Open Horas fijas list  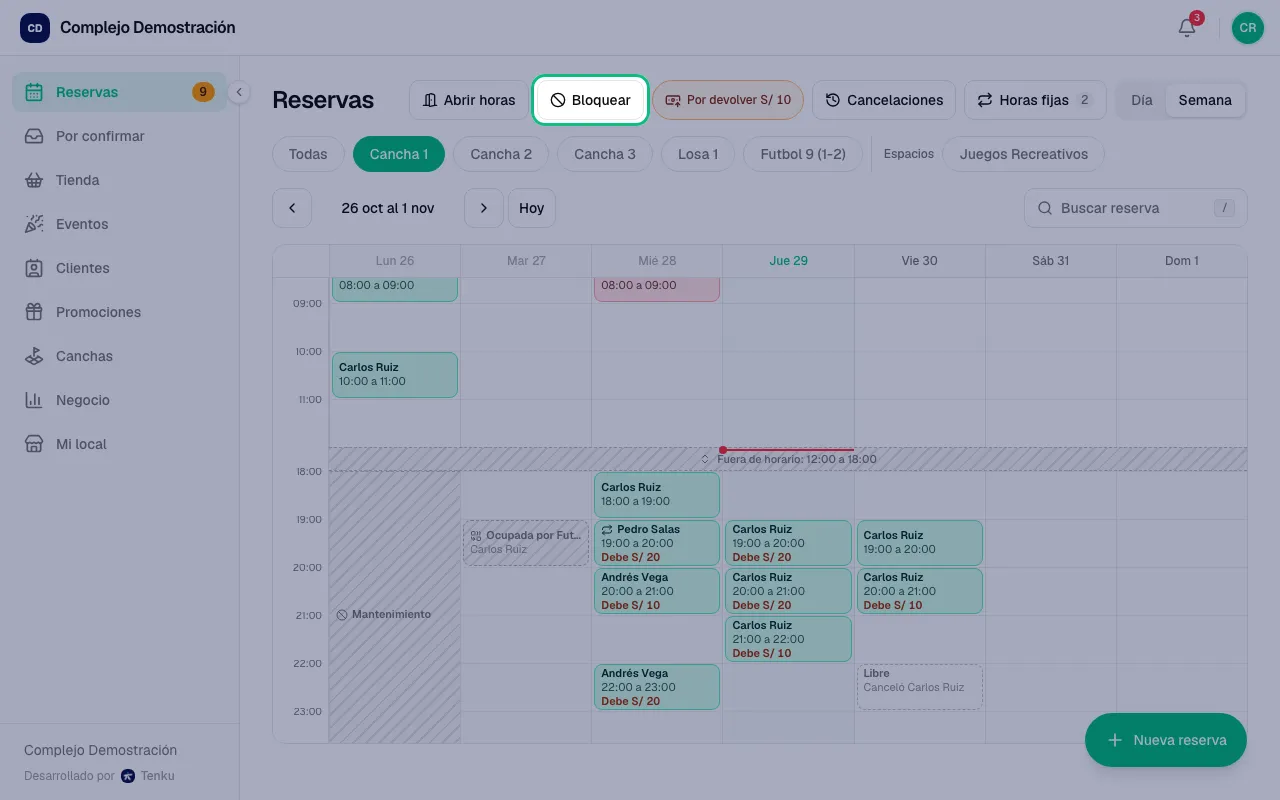1035,100
